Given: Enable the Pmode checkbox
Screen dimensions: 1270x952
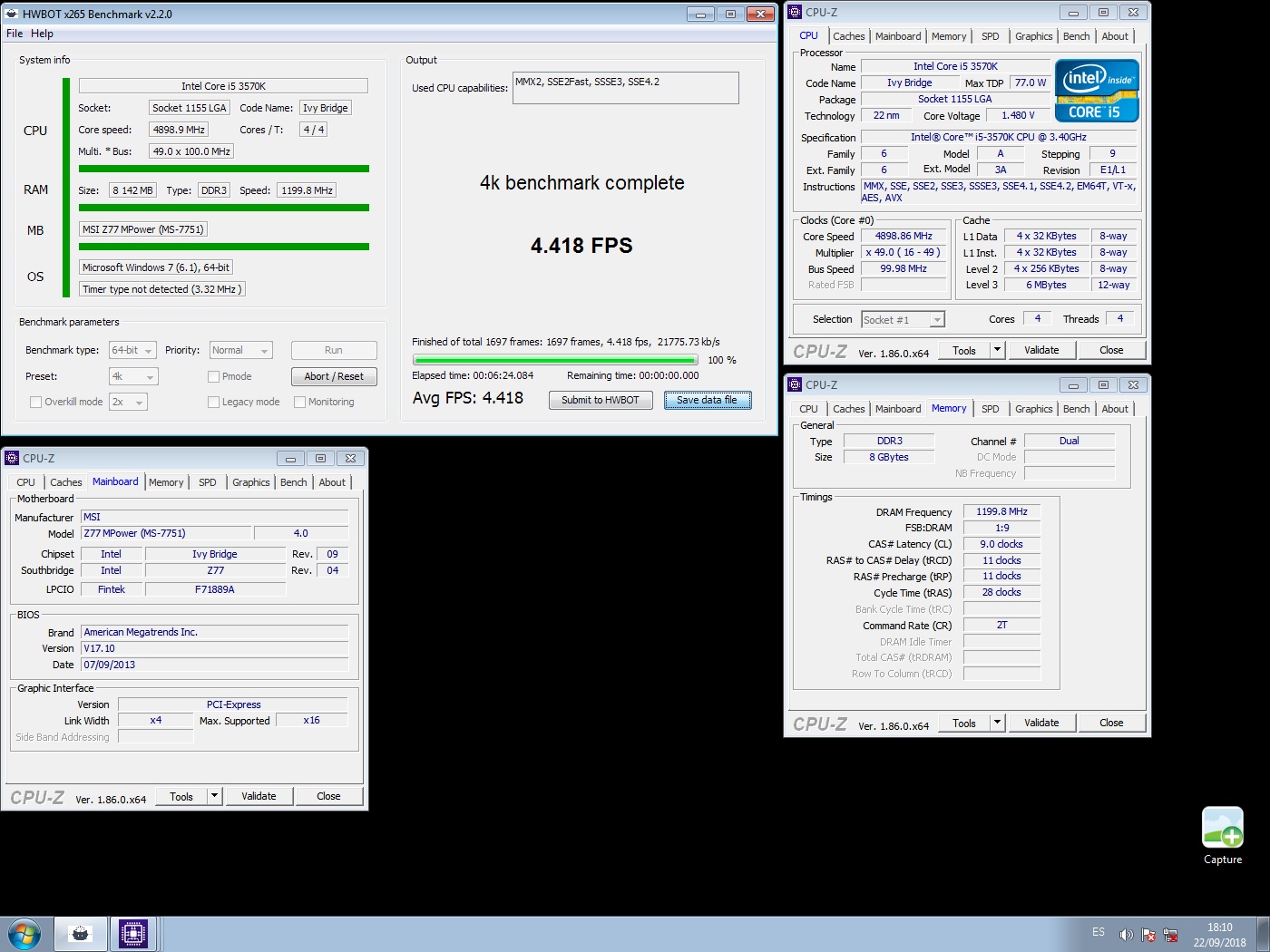Looking at the screenshot, I should click(213, 376).
